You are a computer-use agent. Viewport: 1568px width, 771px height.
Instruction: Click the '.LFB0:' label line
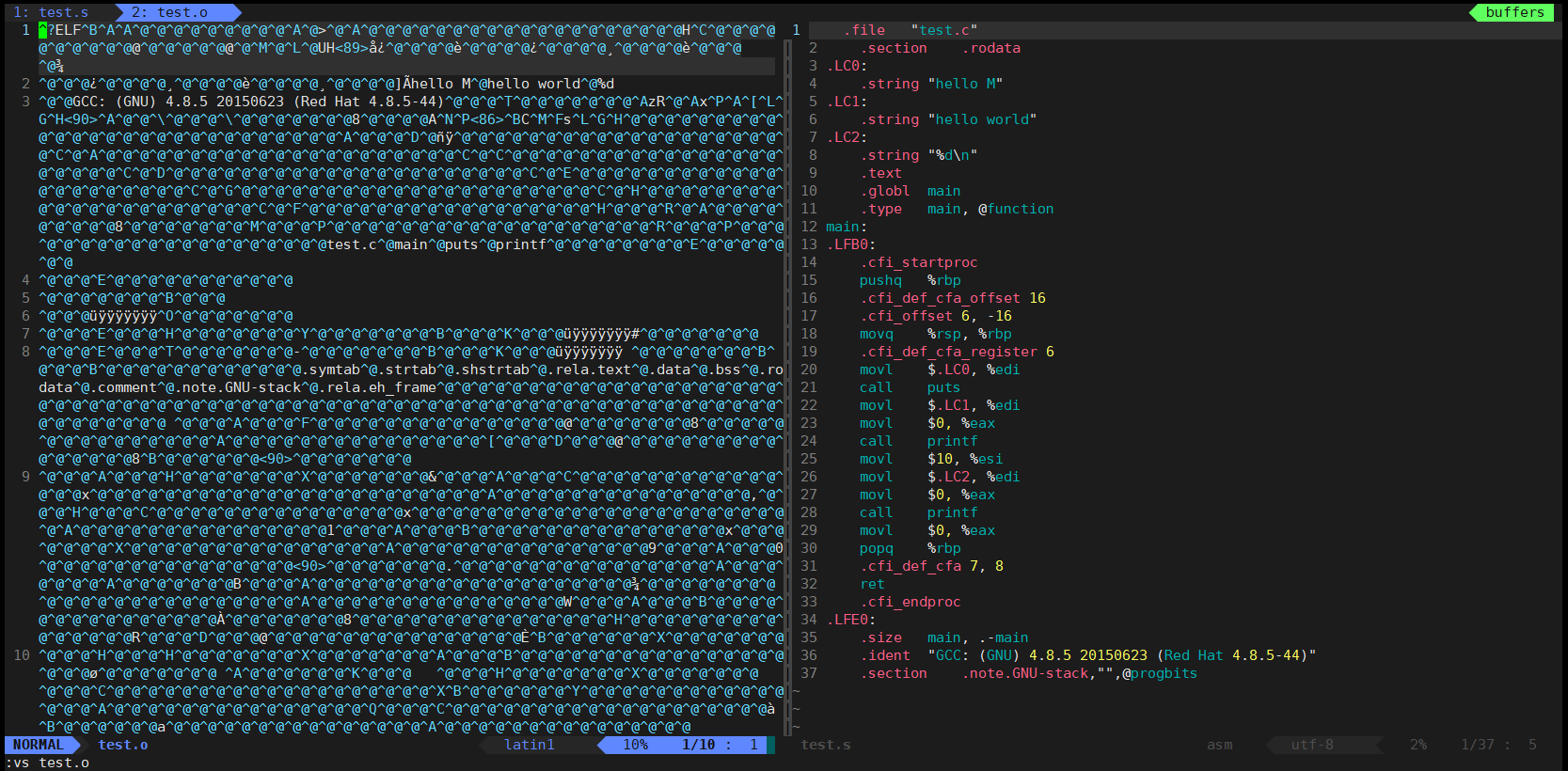click(851, 244)
